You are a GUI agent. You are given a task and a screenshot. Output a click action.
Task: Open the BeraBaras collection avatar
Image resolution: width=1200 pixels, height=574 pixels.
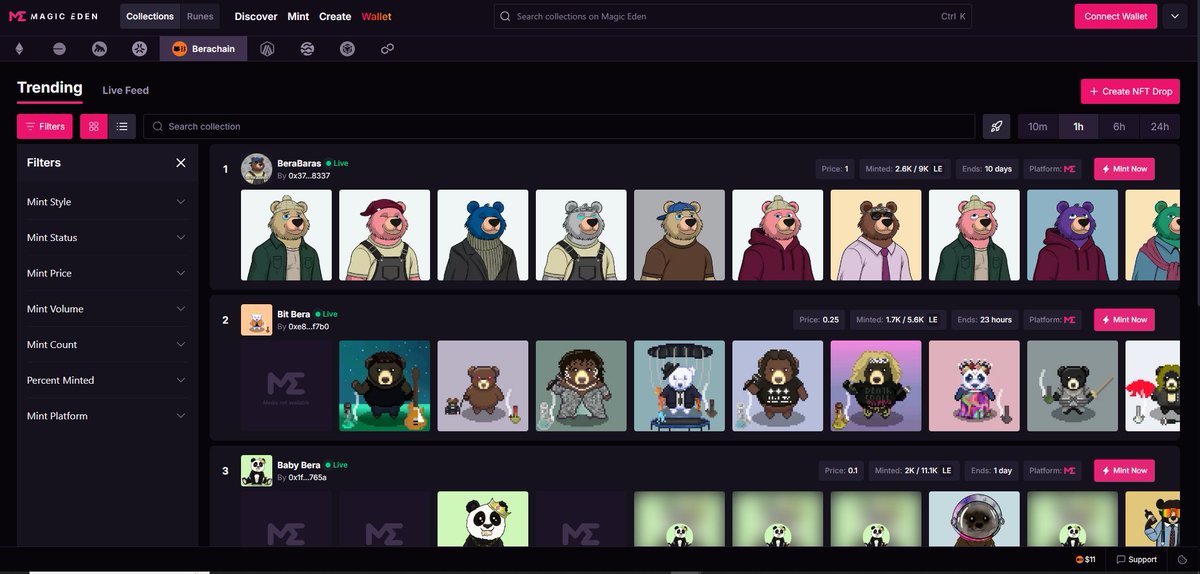tap(256, 169)
